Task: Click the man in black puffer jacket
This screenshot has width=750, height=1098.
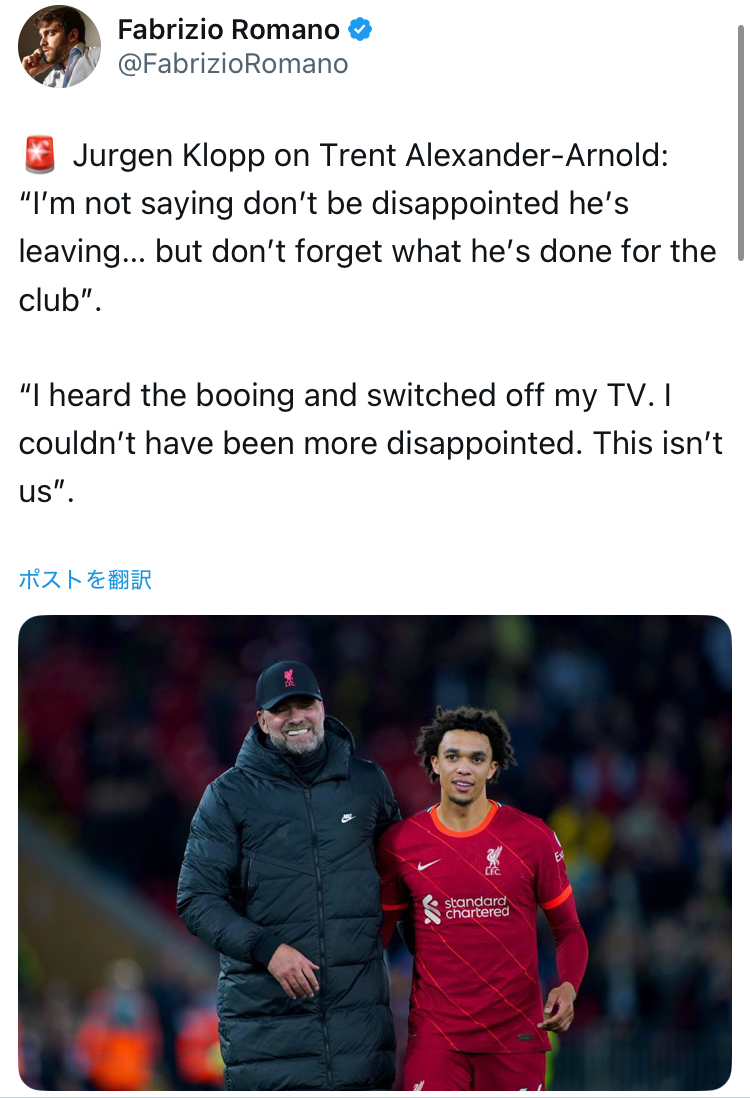Action: point(287,875)
